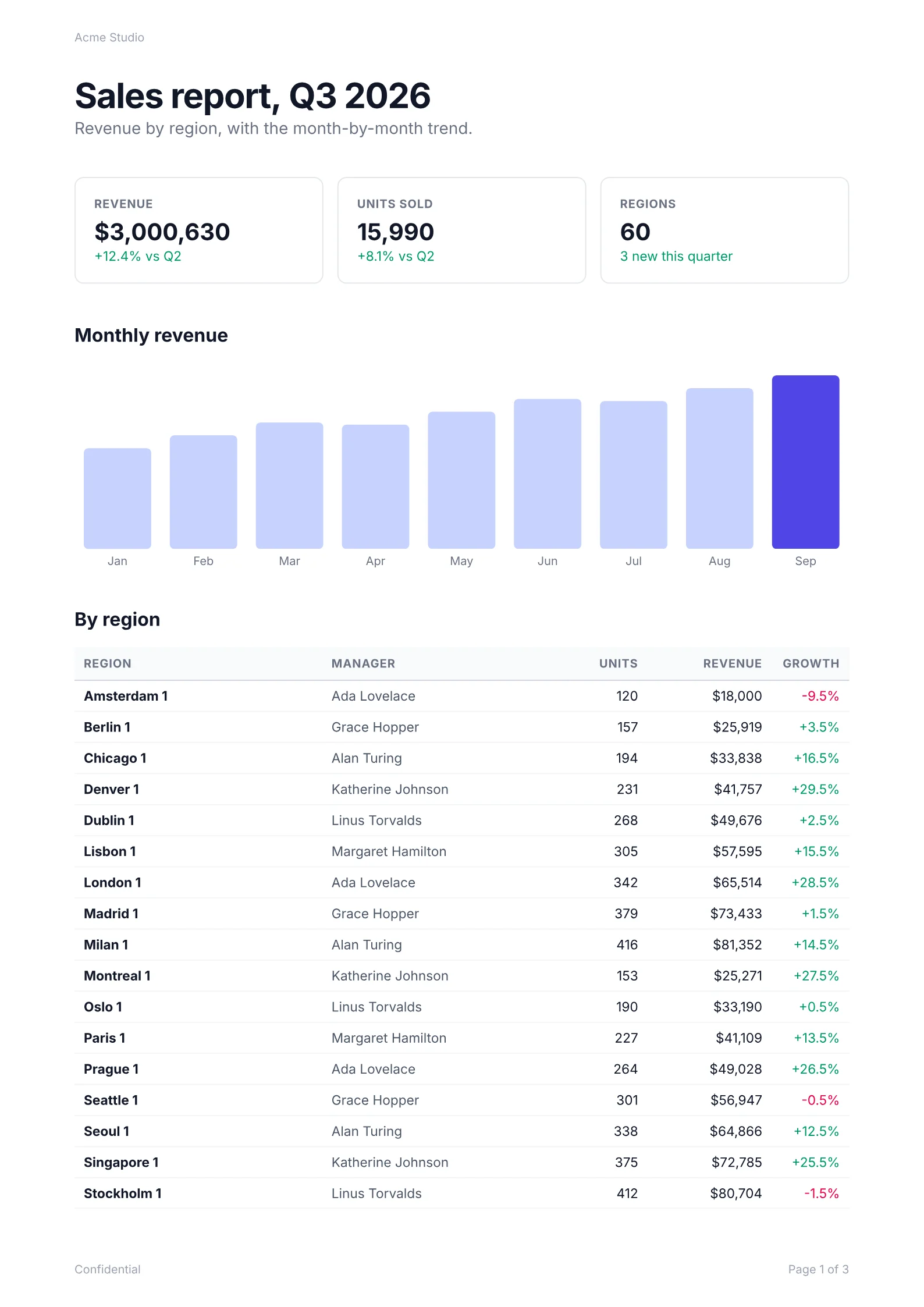Click Montreal 1 growth value +27.5%
The height and width of the screenshot is (1307, 924).
[x=816, y=976]
